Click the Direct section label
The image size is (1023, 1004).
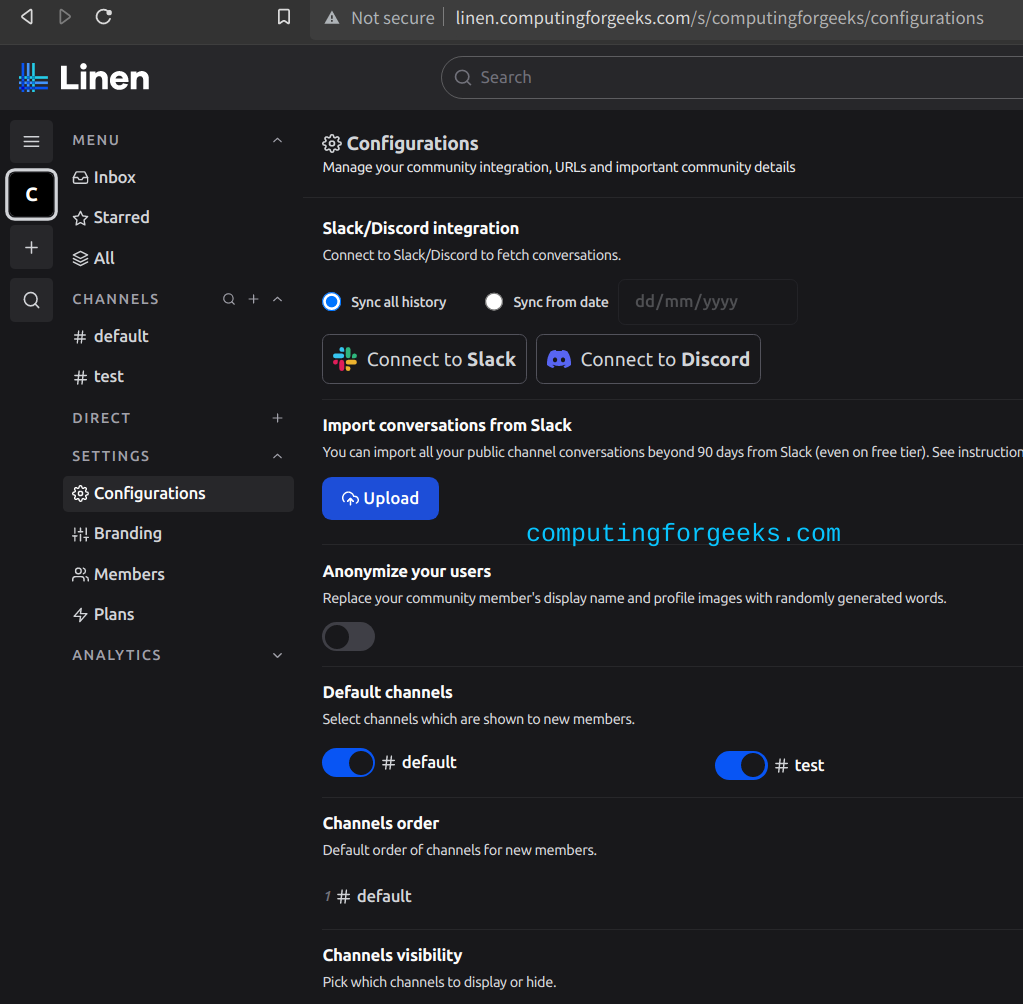(x=101, y=418)
